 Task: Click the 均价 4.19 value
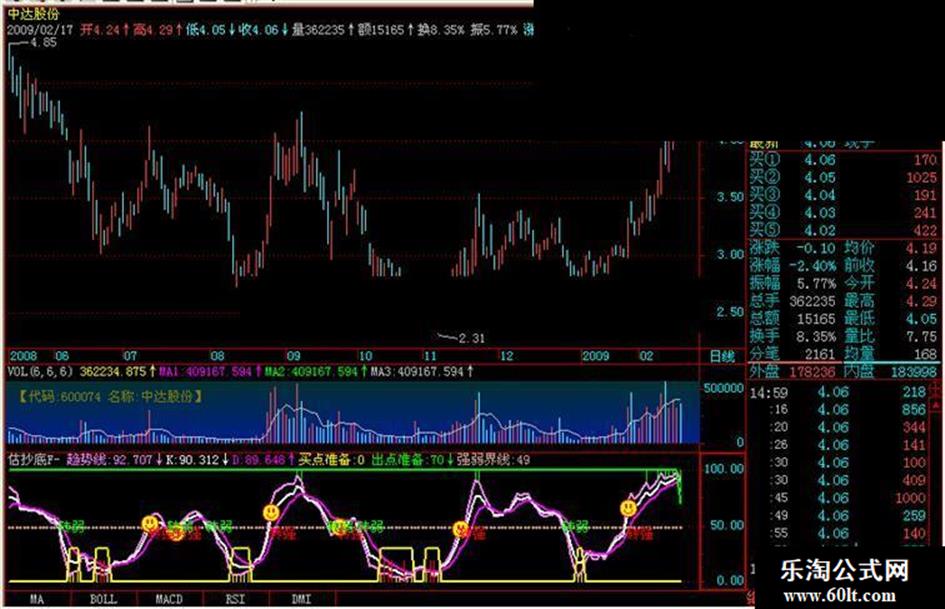coord(921,248)
